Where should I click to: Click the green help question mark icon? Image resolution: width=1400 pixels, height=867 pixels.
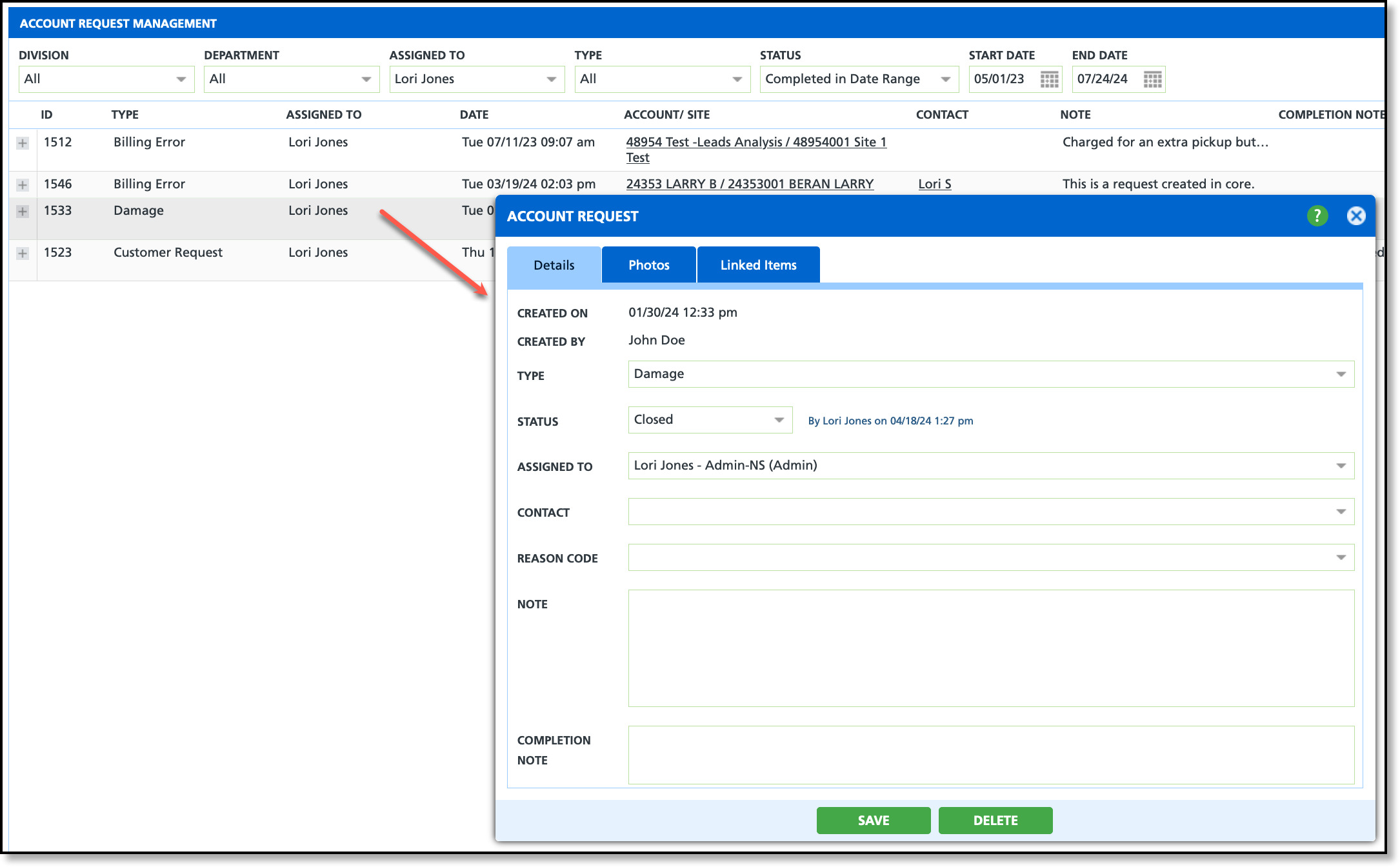[x=1317, y=216]
